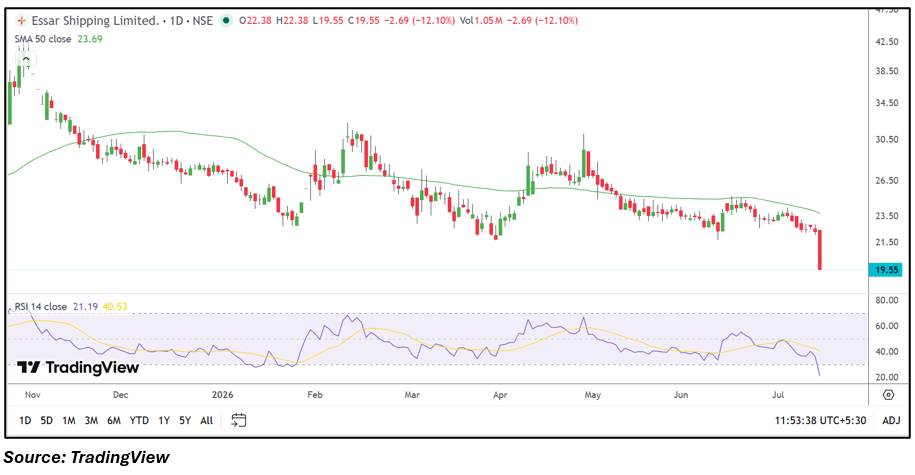
Task: Select the SMA 50 close indicator label
Action: click(x=43, y=39)
